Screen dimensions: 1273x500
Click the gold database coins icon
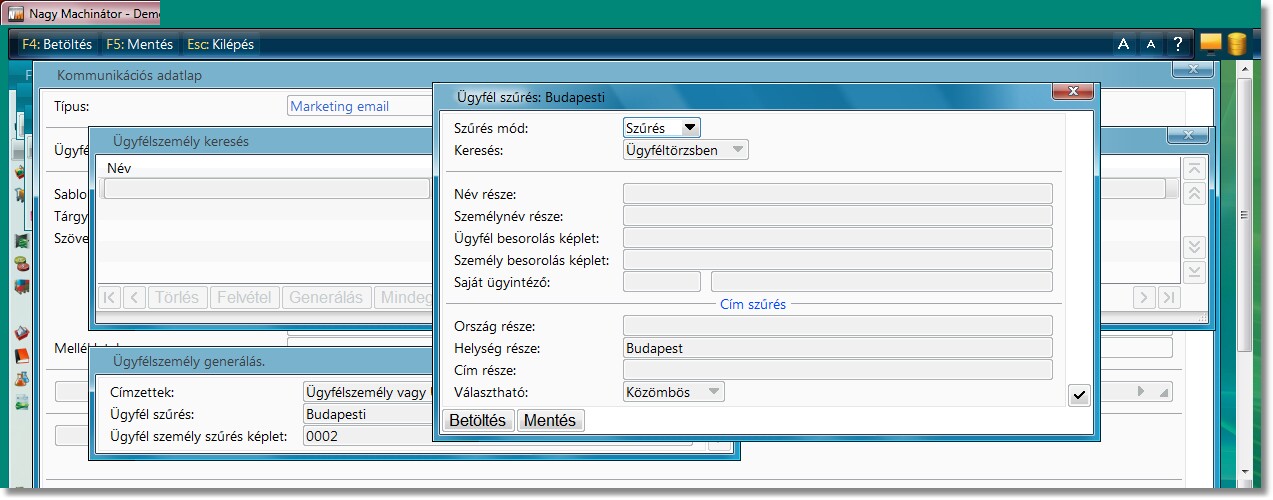click(x=1237, y=43)
